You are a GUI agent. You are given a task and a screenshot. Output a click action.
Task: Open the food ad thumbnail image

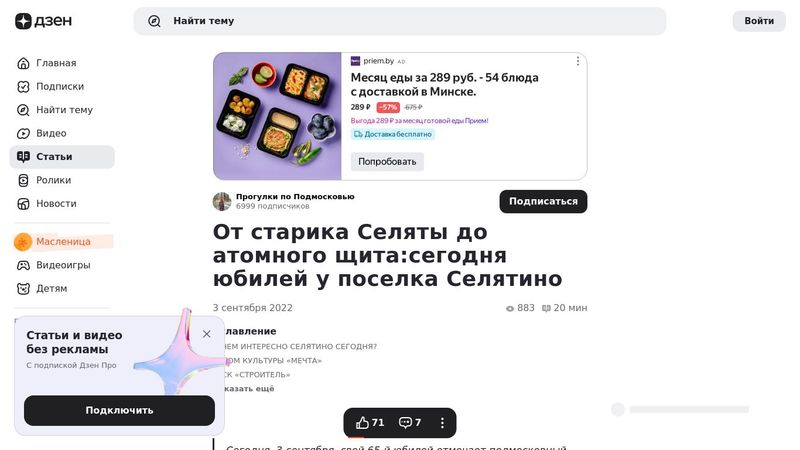(x=277, y=116)
